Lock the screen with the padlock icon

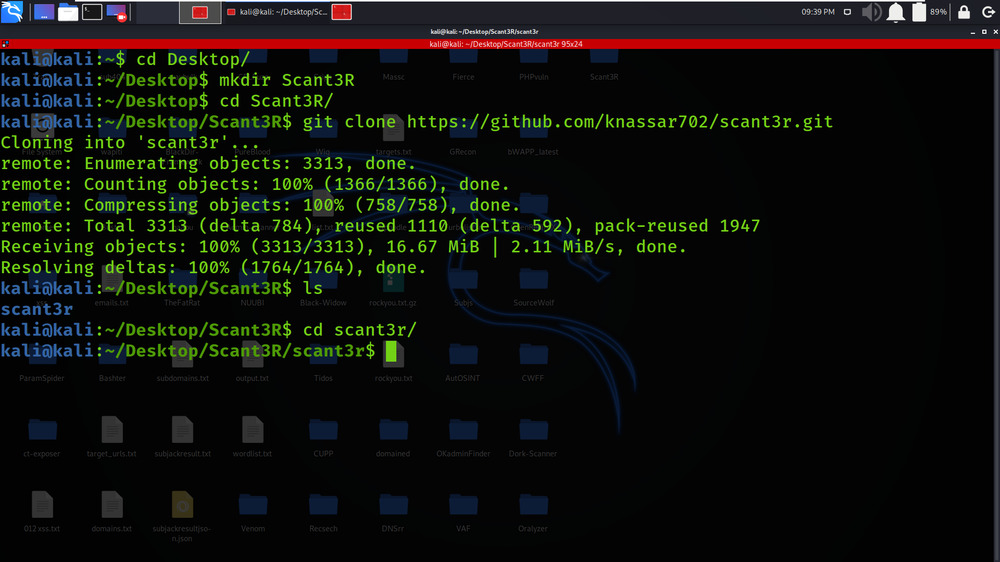[x=964, y=12]
